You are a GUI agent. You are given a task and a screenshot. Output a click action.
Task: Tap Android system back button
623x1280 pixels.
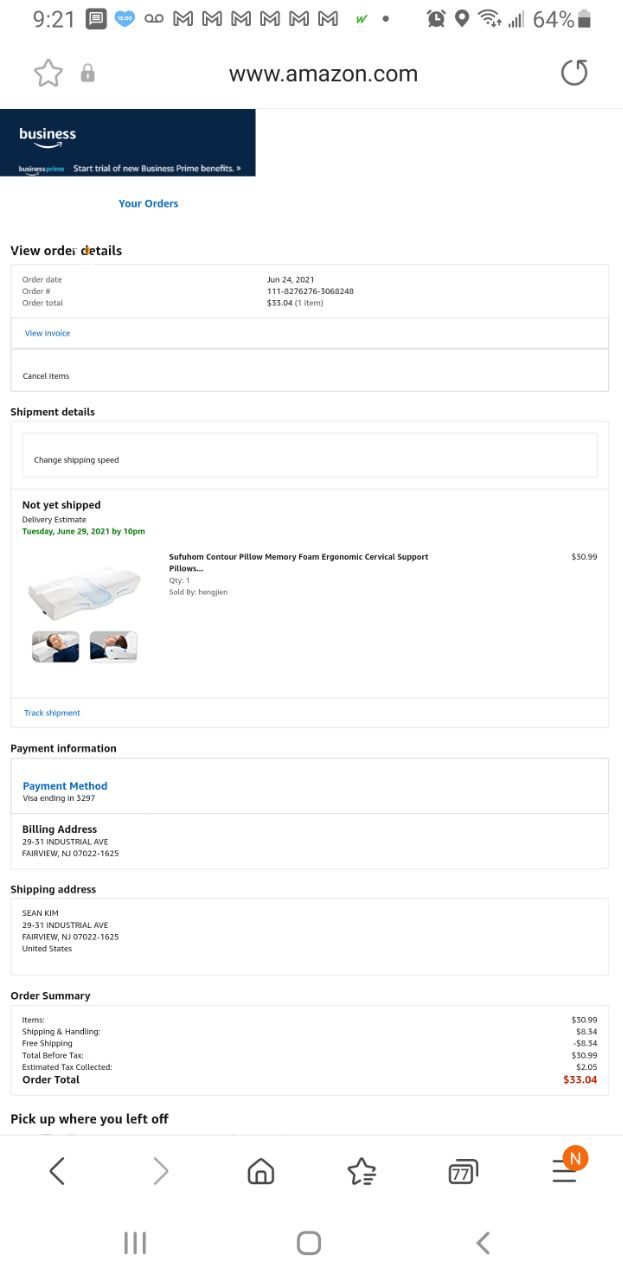[483, 1242]
